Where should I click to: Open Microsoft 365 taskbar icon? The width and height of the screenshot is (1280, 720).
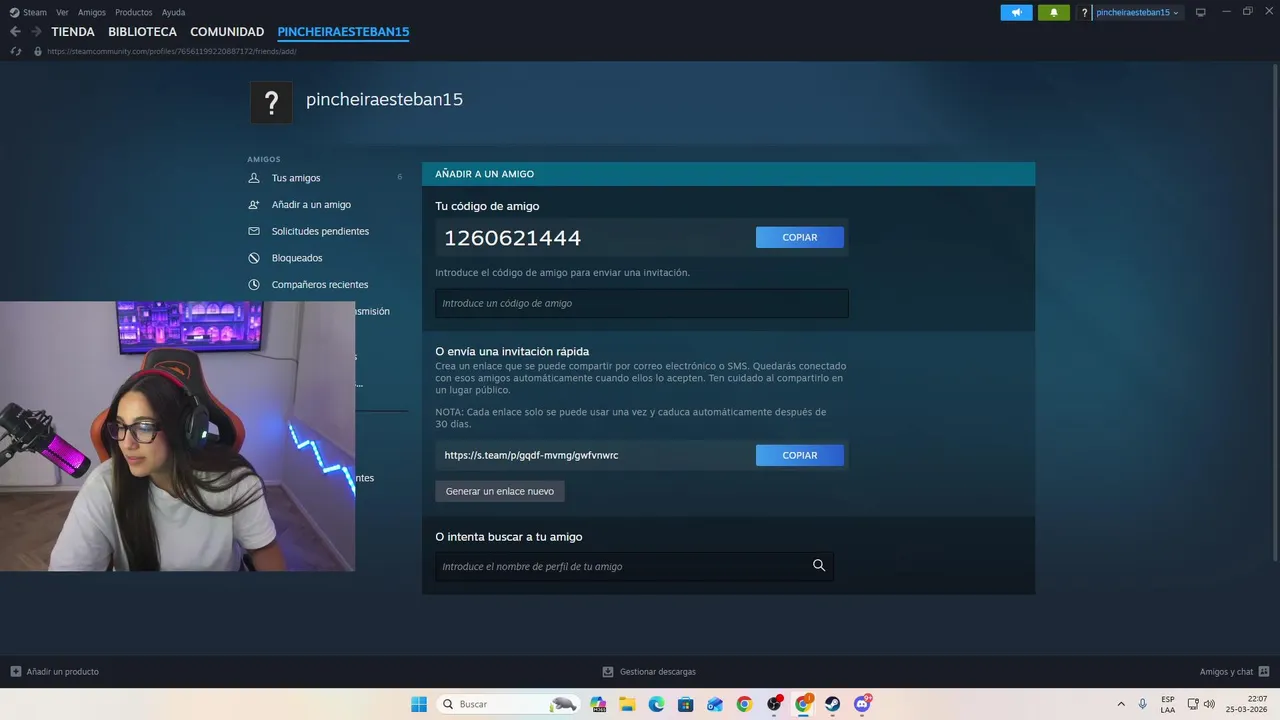click(598, 704)
